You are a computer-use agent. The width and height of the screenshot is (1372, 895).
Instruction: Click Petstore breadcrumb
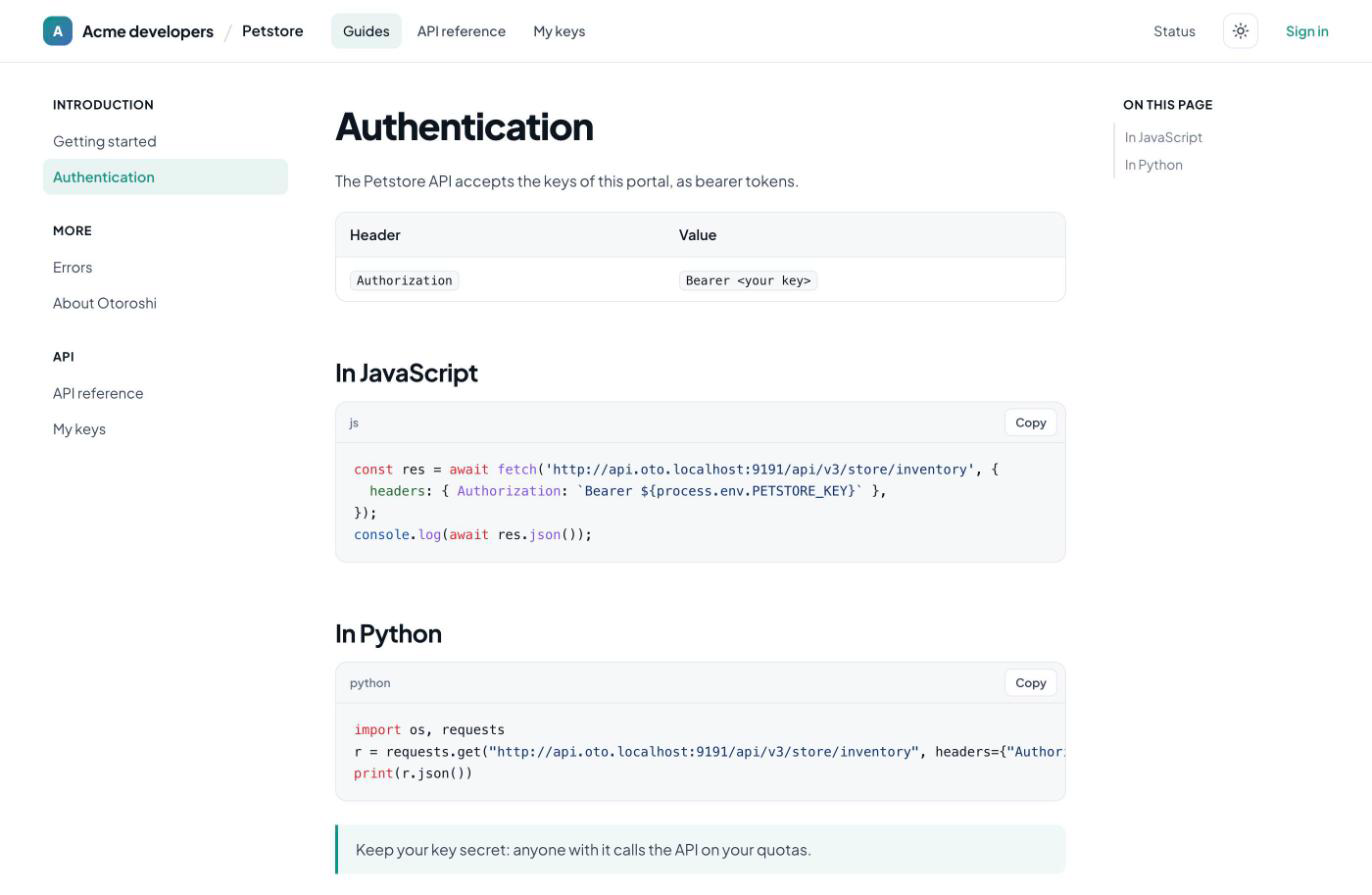[x=272, y=31]
